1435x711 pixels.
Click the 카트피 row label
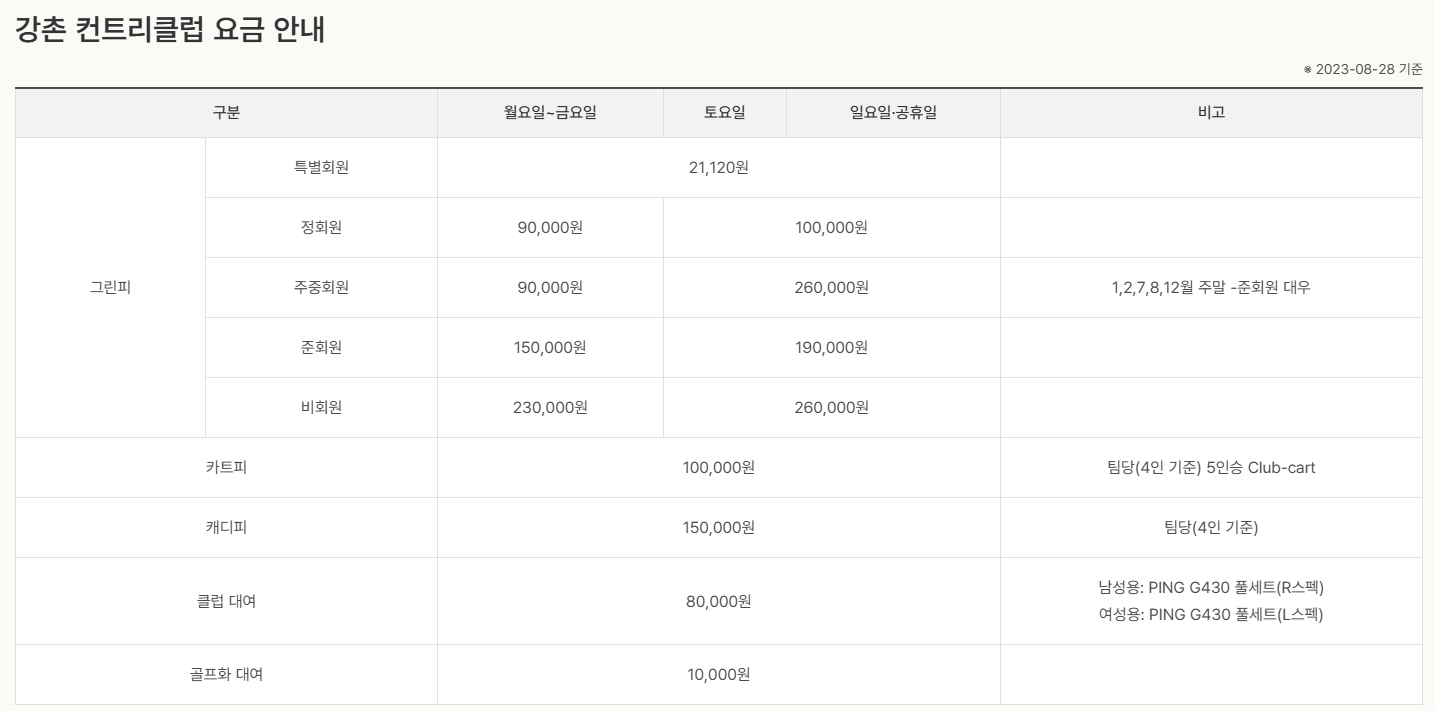pos(226,468)
